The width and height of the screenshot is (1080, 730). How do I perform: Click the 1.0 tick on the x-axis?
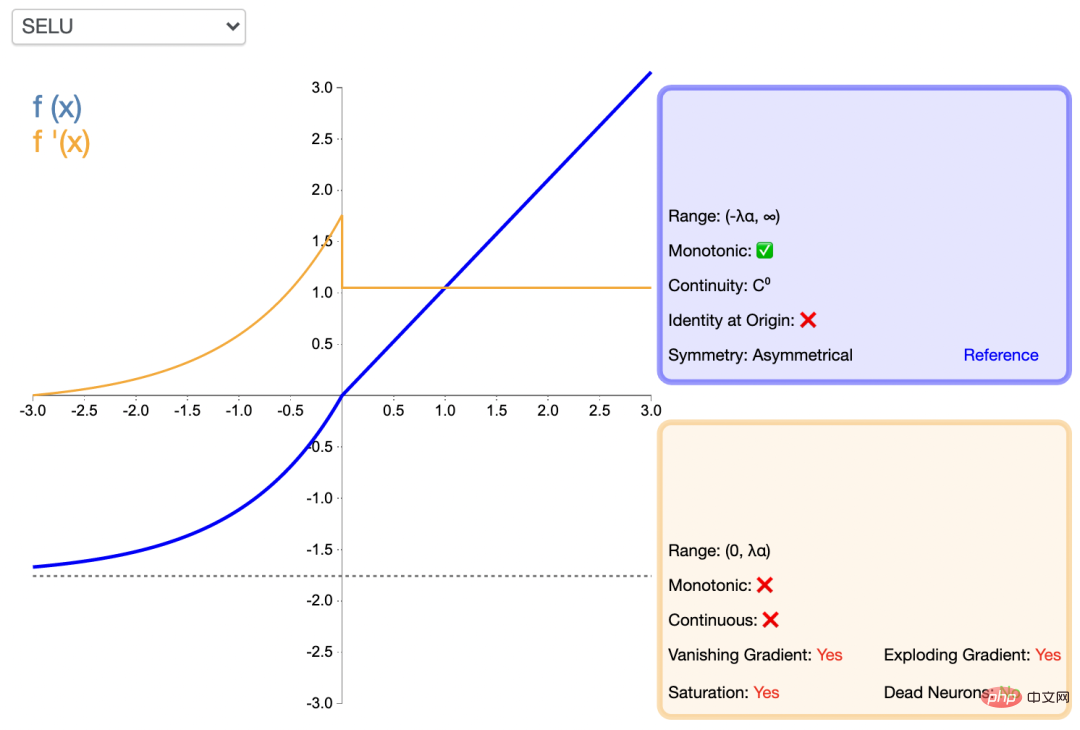pos(445,410)
